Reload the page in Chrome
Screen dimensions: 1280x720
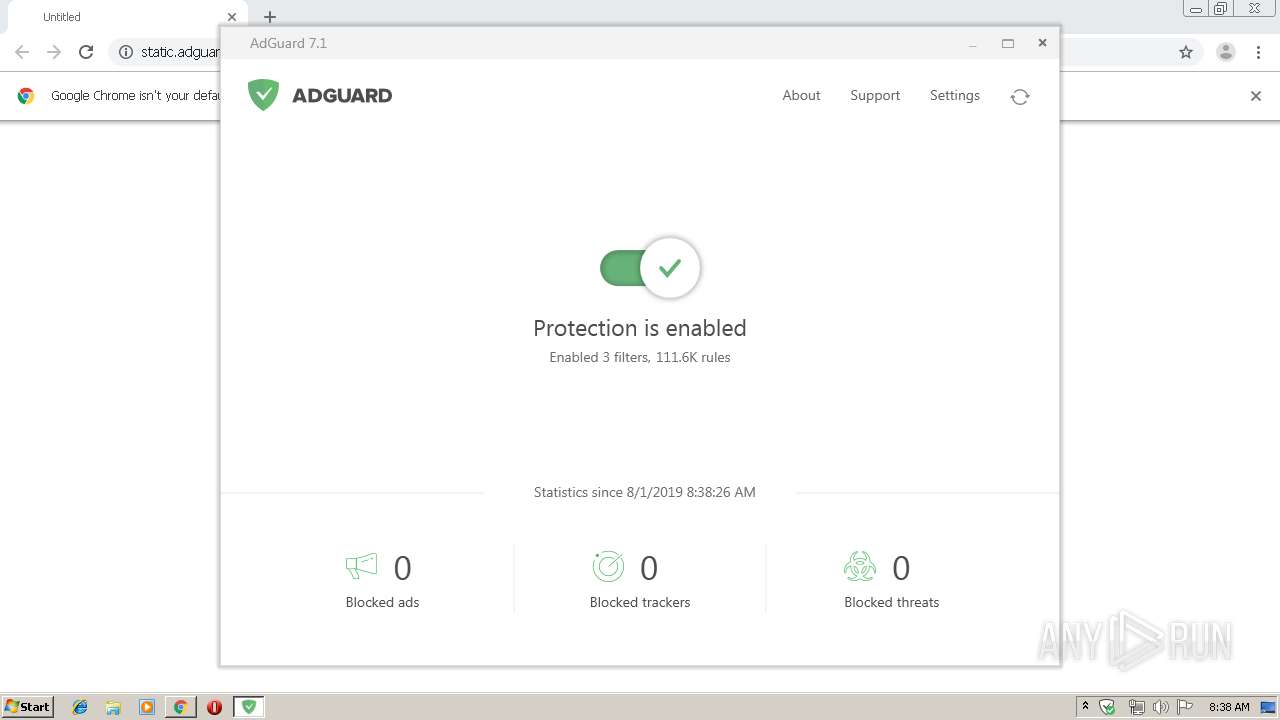pyautogui.click(x=86, y=52)
